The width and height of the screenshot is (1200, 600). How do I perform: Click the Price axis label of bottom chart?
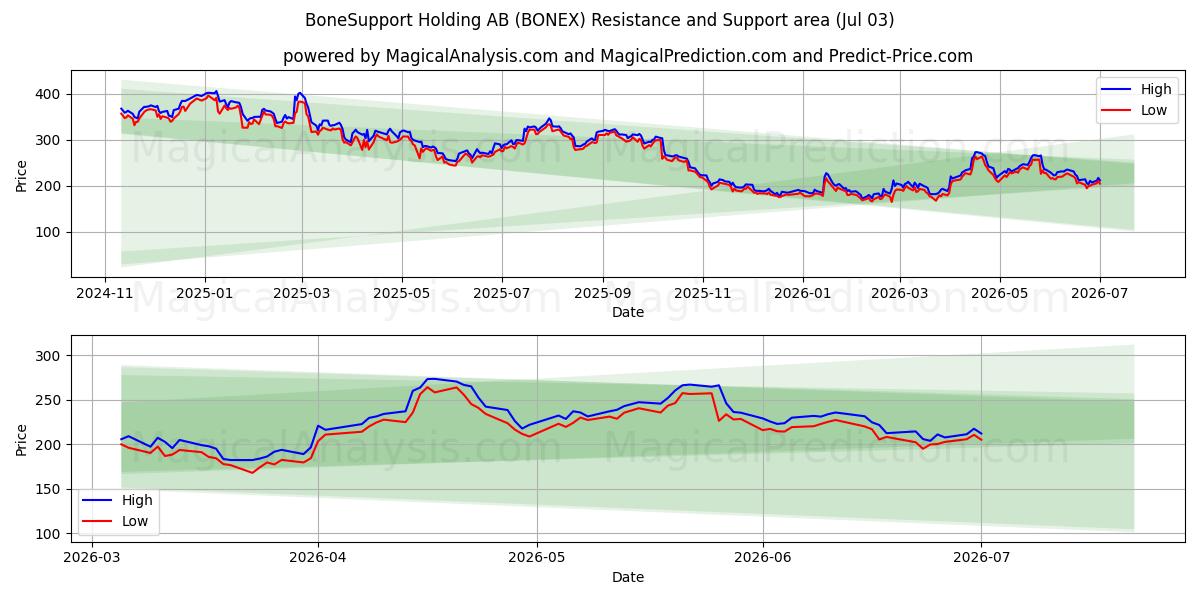pyautogui.click(x=22, y=438)
